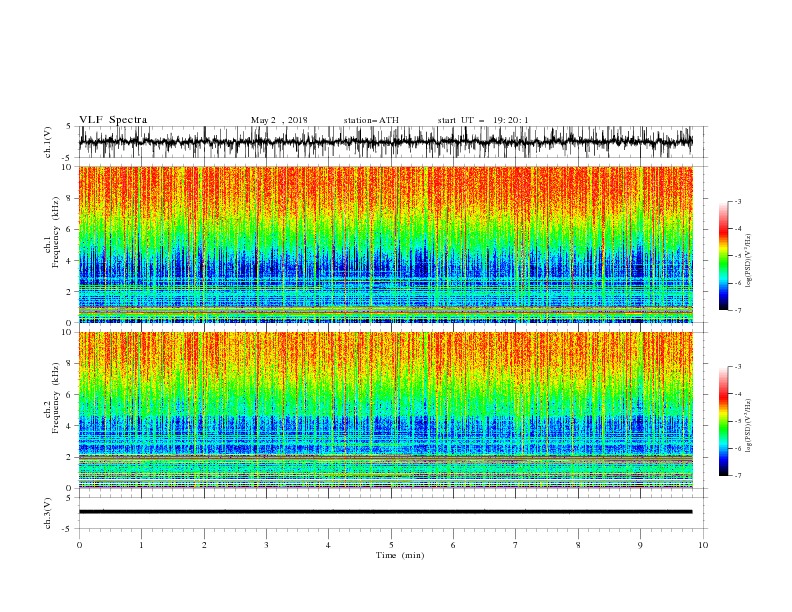Click the ch.1 frequency axis "8" tick label
The height and width of the screenshot is (612, 792).
coord(69,198)
